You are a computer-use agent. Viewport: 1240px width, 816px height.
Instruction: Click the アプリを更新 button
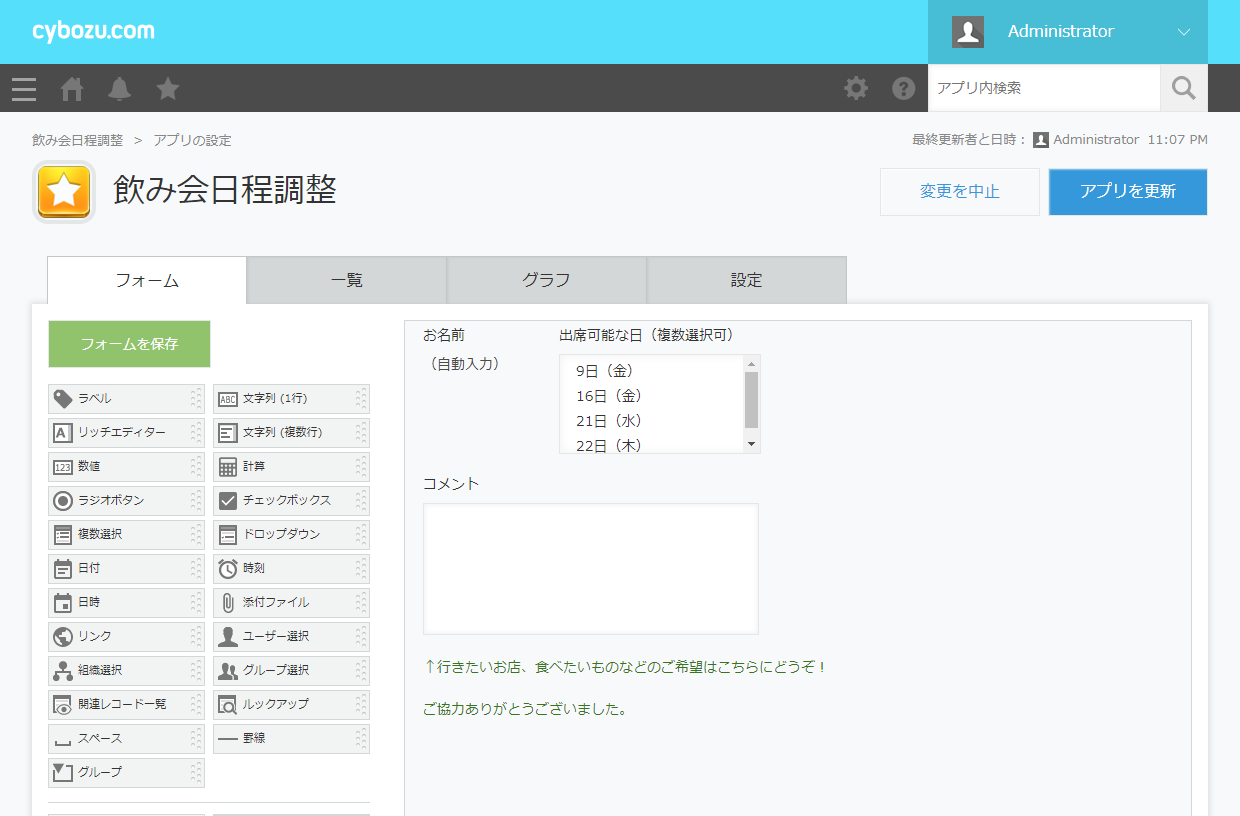(x=1127, y=192)
